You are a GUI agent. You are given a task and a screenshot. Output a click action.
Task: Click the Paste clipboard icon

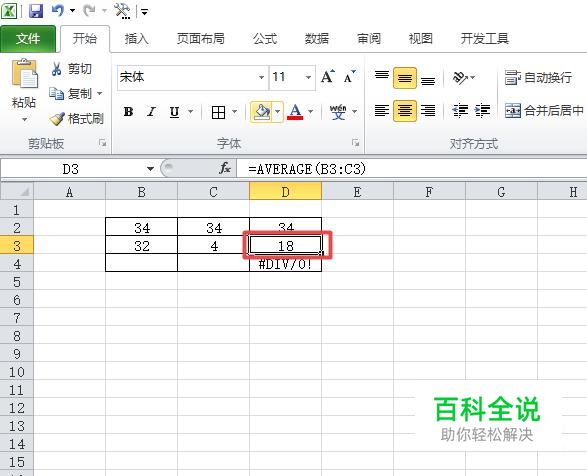pos(25,73)
